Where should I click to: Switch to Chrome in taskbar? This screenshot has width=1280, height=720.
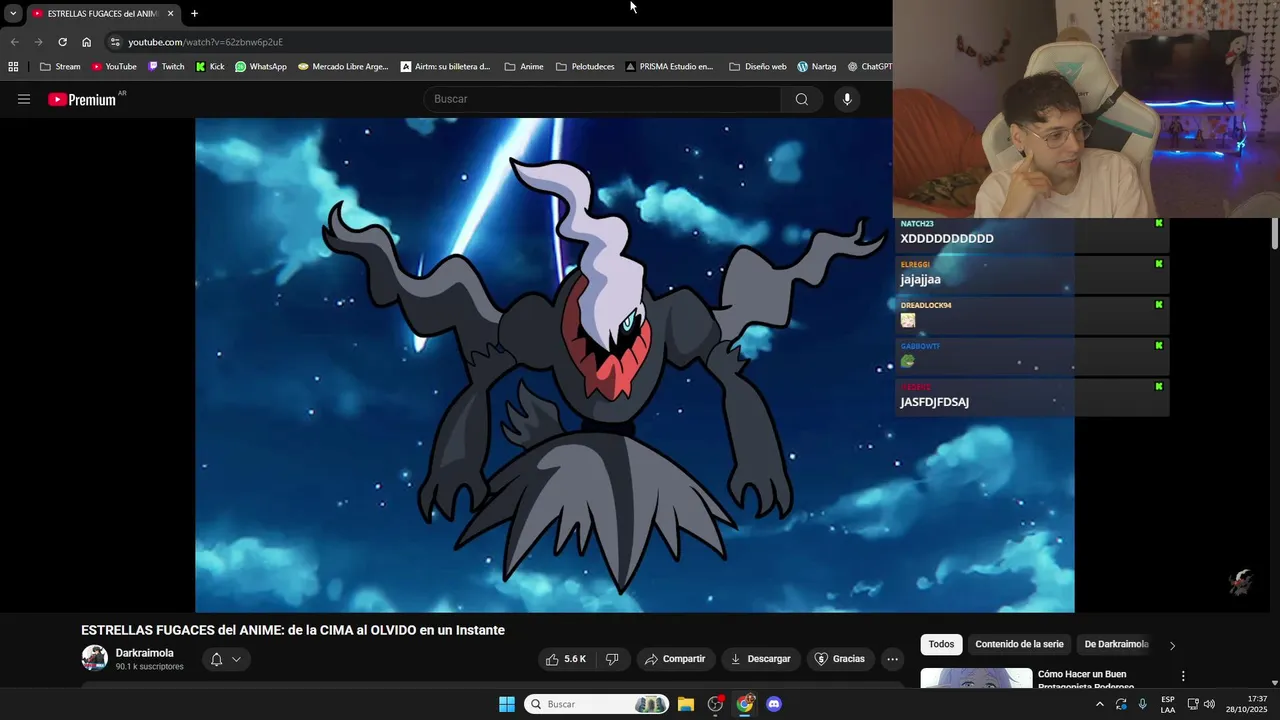tap(745, 704)
